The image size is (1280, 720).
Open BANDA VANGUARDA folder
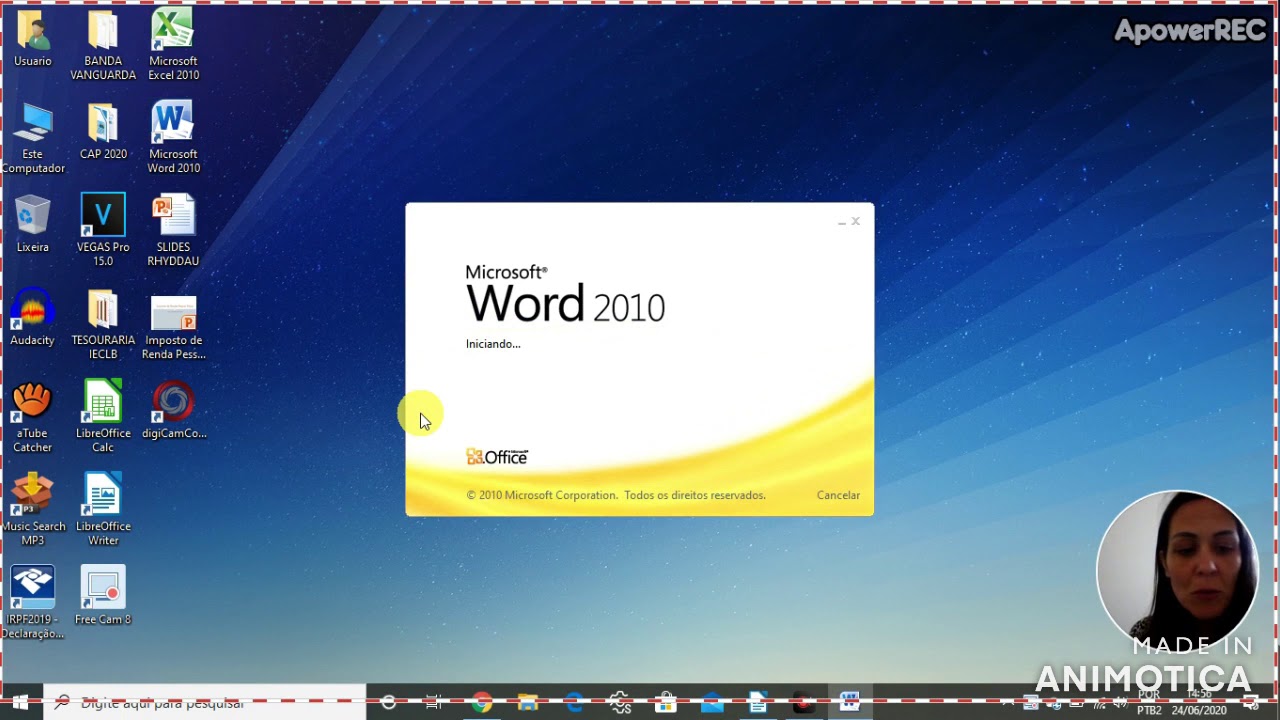click(x=103, y=45)
